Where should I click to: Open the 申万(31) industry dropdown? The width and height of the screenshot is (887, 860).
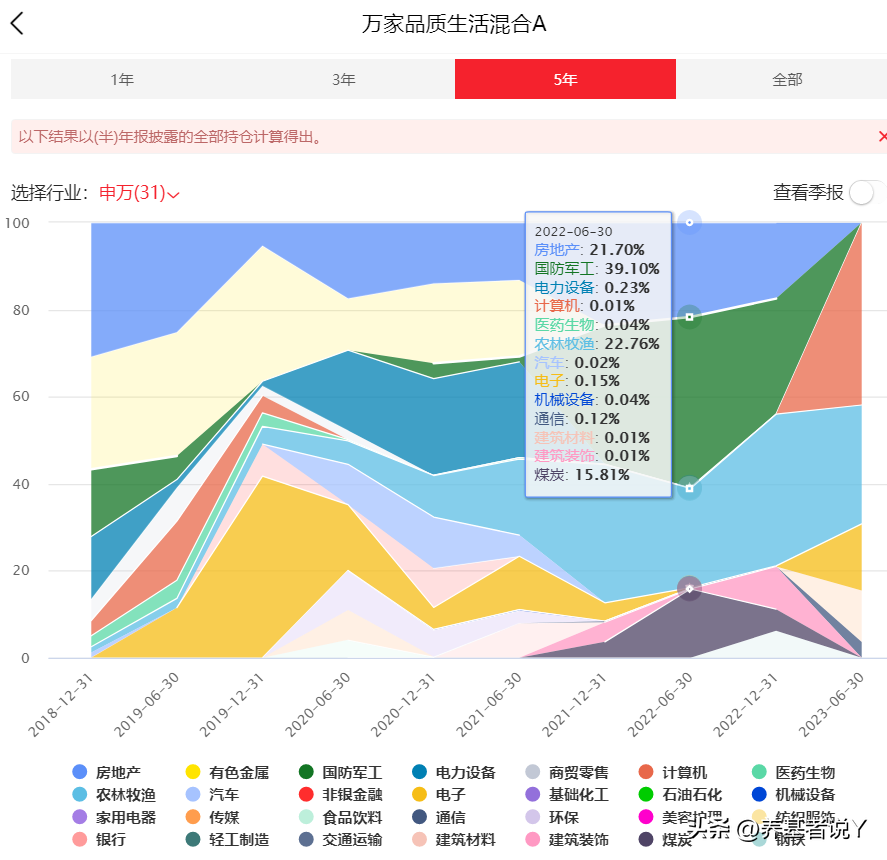click(139, 193)
